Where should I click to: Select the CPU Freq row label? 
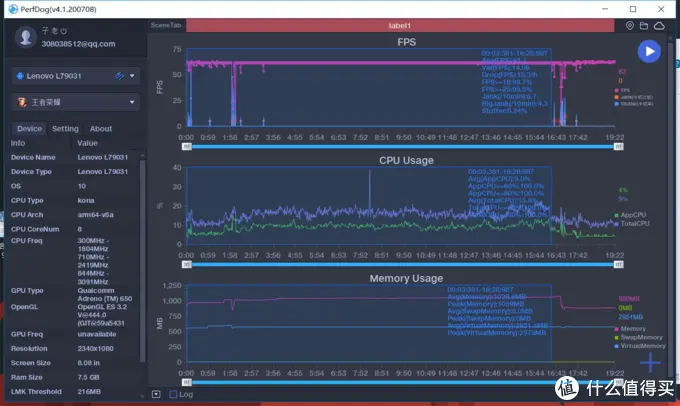click(x=26, y=241)
